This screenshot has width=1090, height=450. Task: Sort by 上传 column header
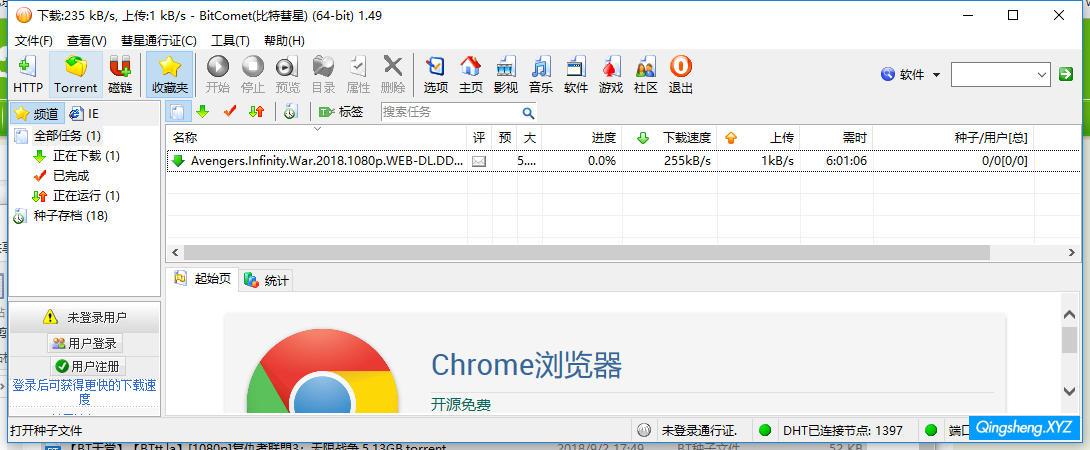(x=758, y=138)
